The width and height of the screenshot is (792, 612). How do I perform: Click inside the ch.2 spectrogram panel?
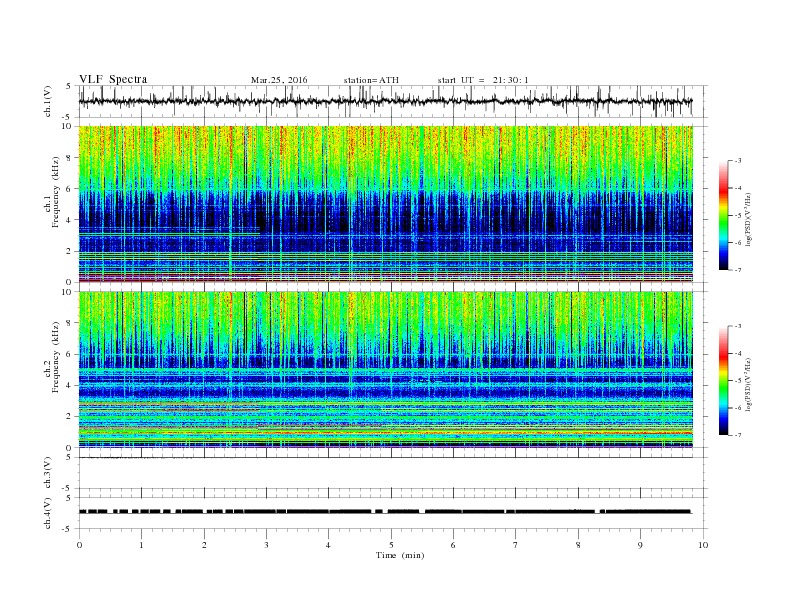[386, 370]
